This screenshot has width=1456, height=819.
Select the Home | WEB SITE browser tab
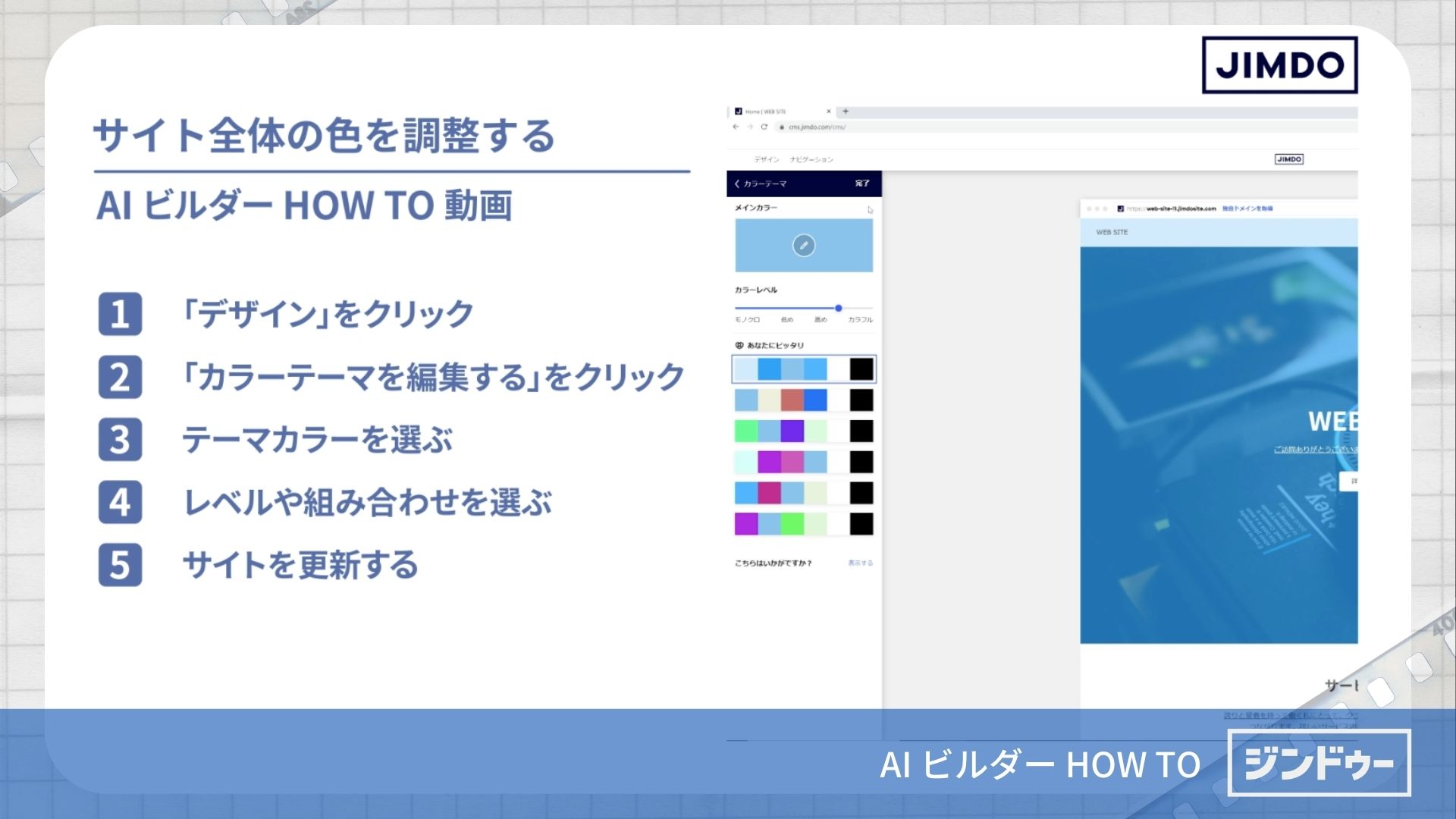(x=783, y=111)
